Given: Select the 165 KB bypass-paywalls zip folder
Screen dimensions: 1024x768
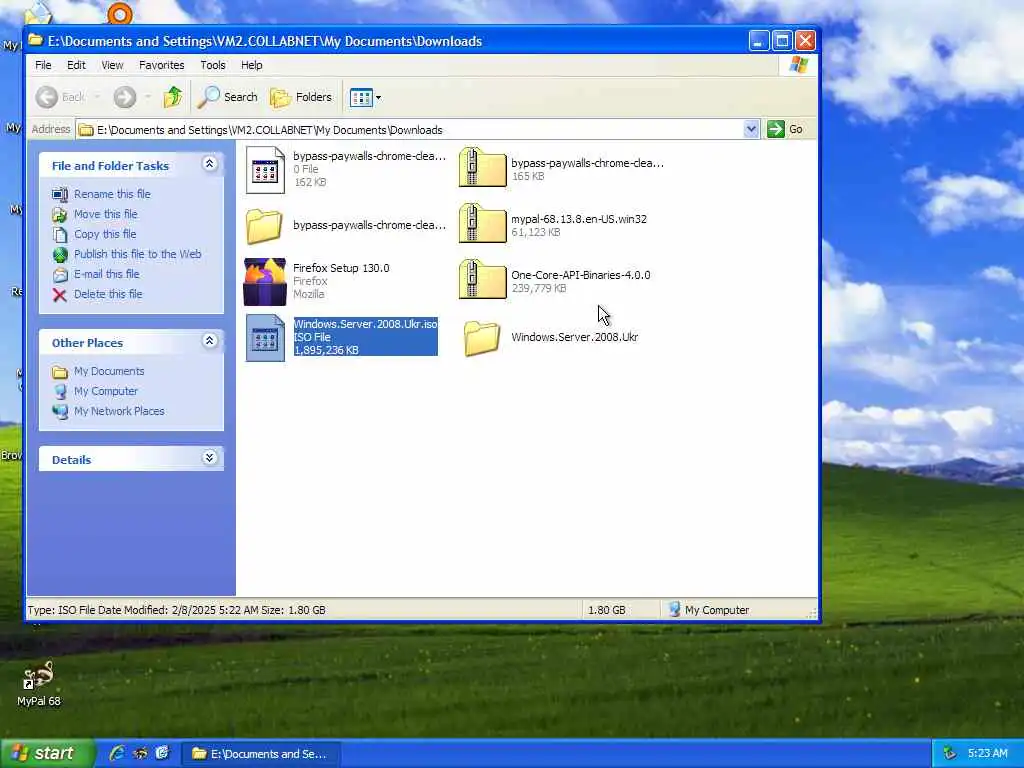Looking at the screenshot, I should coord(482,168).
